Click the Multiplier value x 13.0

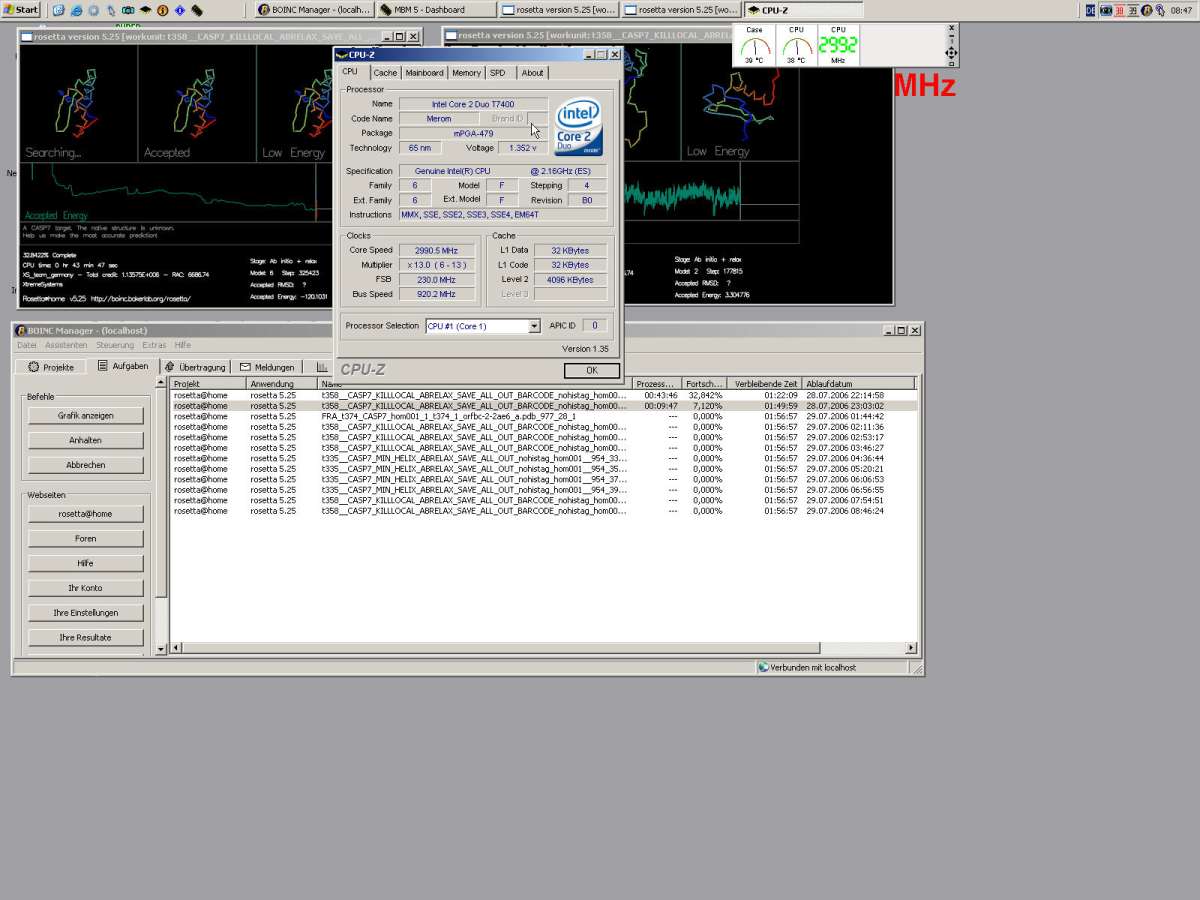tap(437, 265)
